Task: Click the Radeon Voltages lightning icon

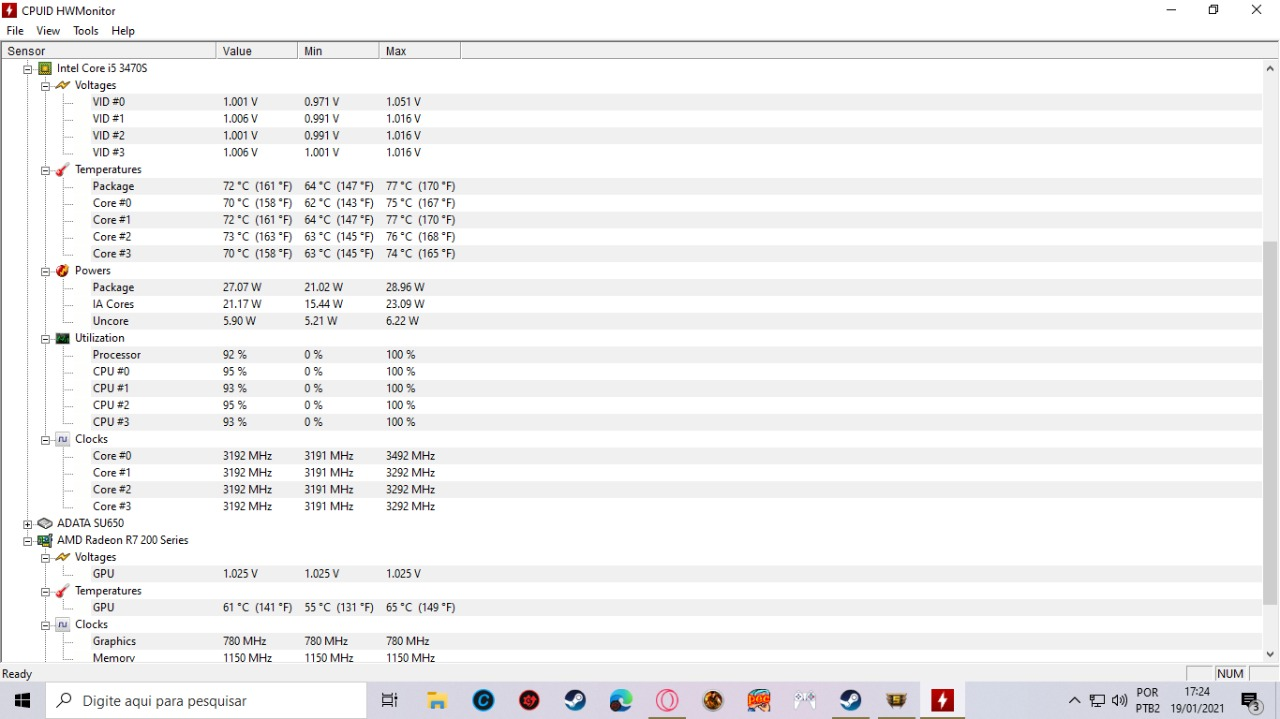Action: point(63,557)
